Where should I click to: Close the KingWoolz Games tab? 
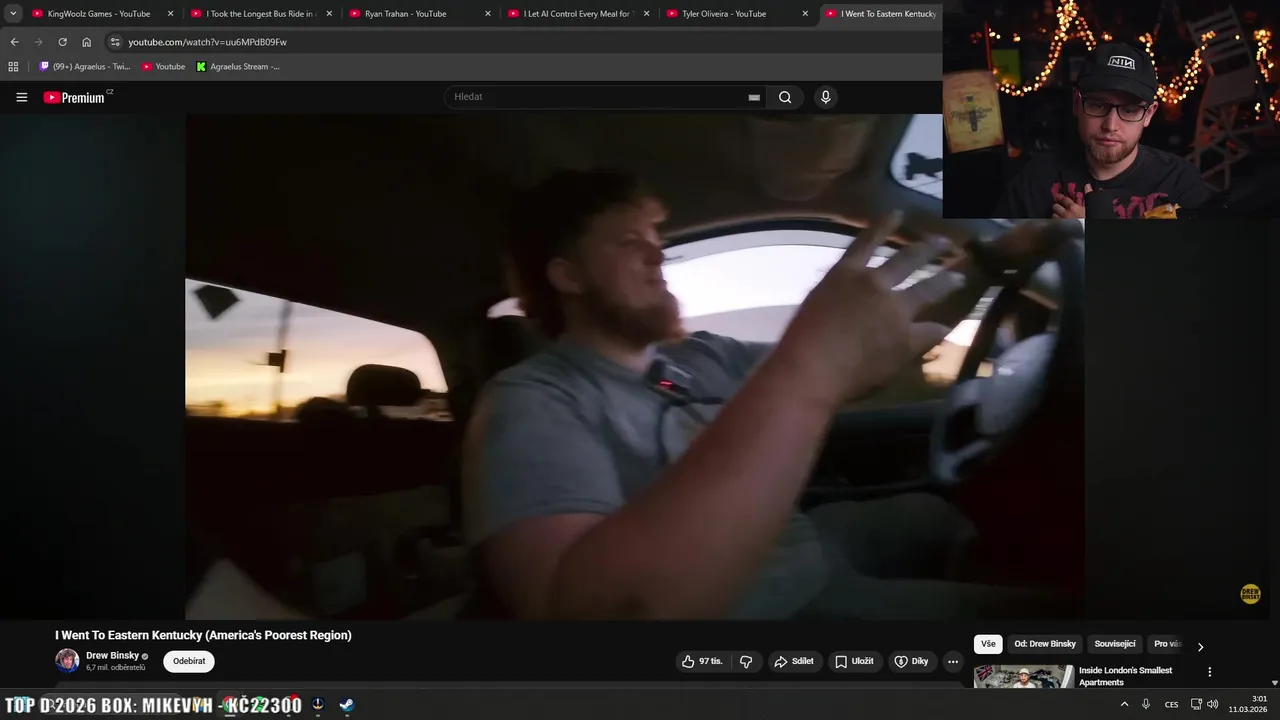pos(170,14)
